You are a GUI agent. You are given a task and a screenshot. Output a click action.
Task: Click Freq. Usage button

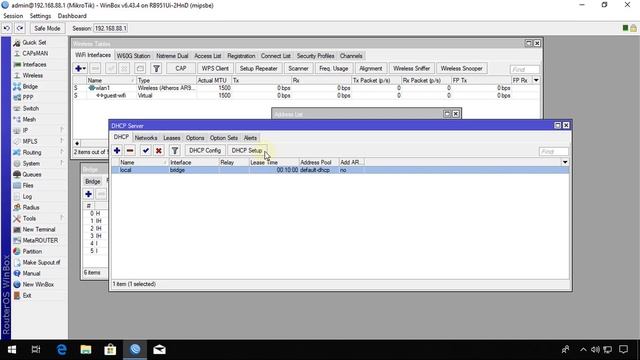tap(333, 69)
